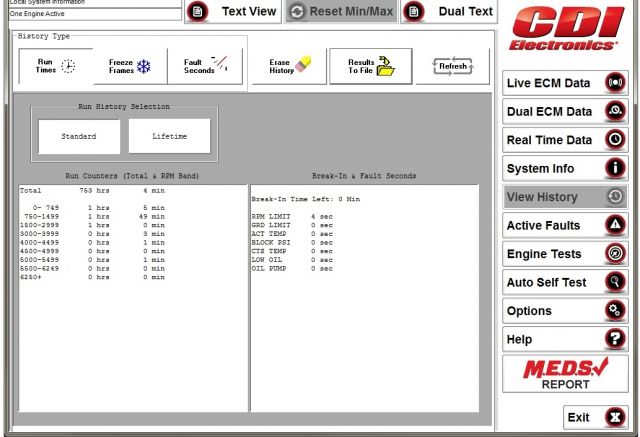Select Lifetime run history

tap(170, 136)
